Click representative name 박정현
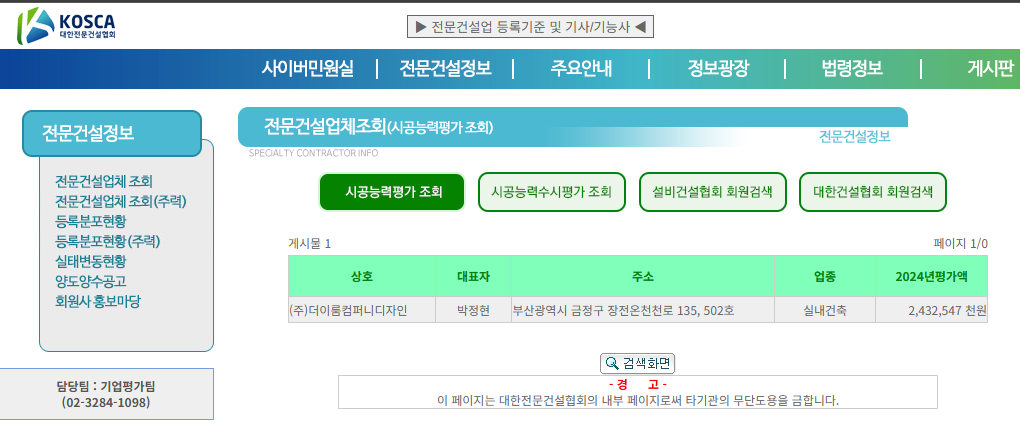 coord(474,310)
